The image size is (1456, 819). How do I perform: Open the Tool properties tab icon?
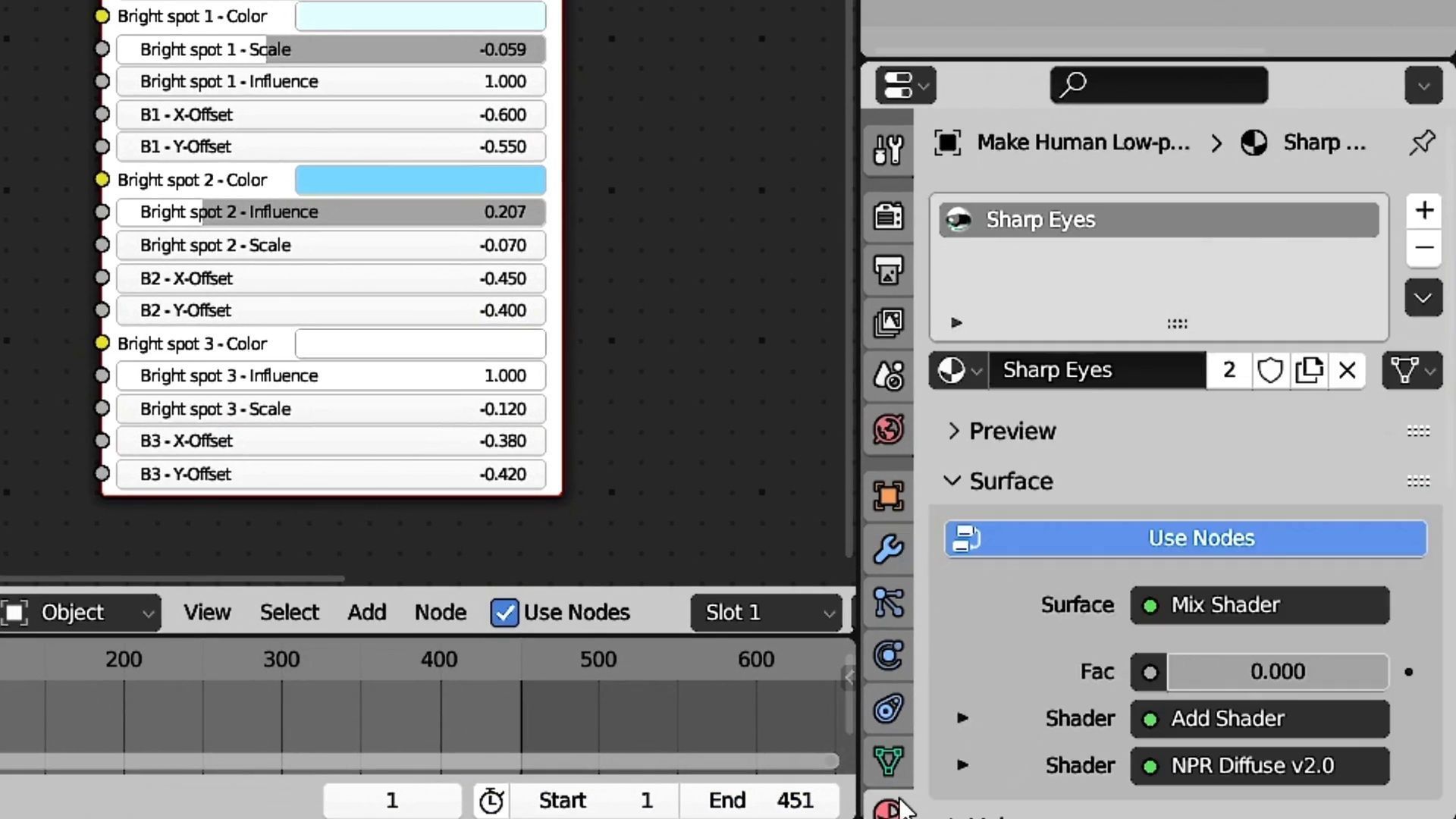tap(888, 150)
